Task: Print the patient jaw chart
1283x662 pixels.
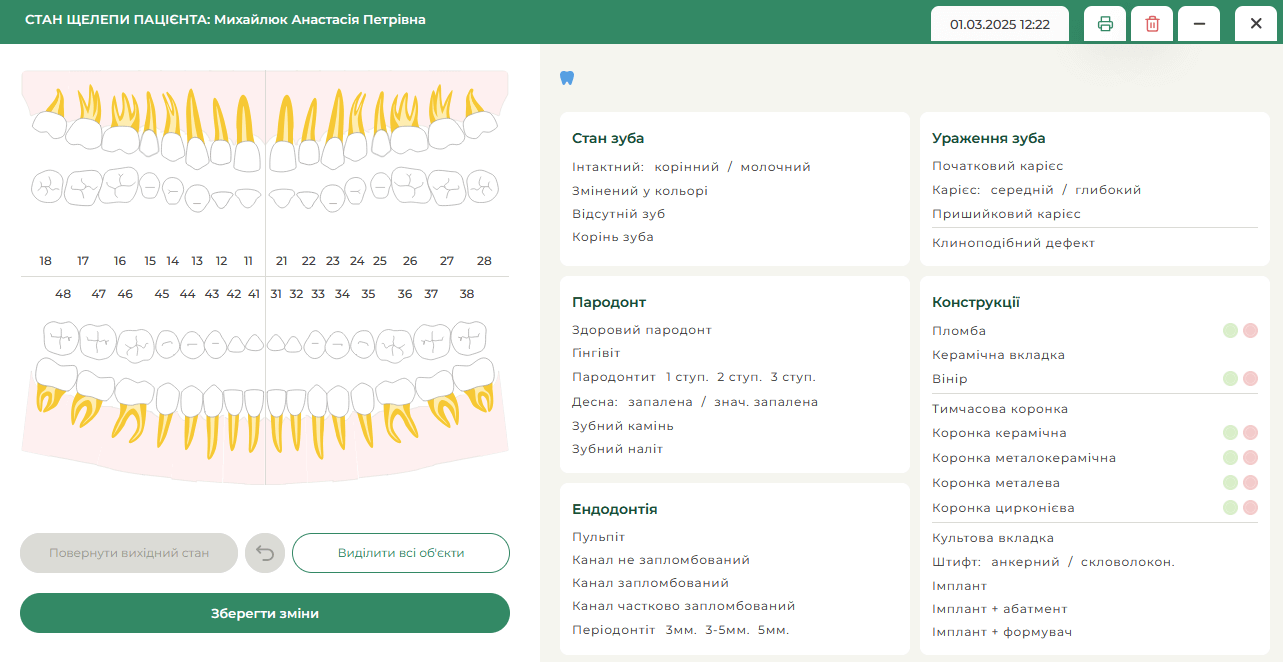Action: tap(1104, 23)
